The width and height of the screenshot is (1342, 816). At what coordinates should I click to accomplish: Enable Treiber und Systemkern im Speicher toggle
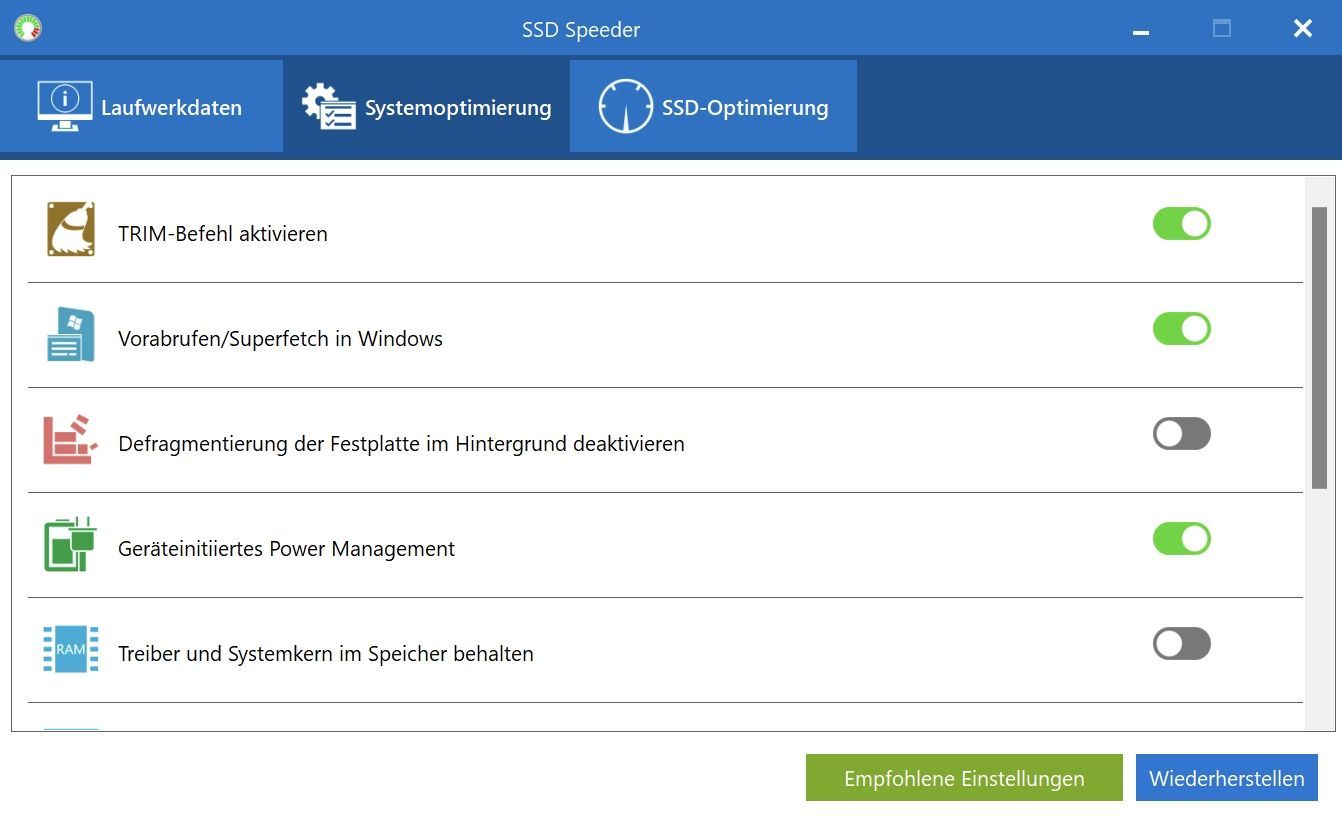click(1181, 644)
